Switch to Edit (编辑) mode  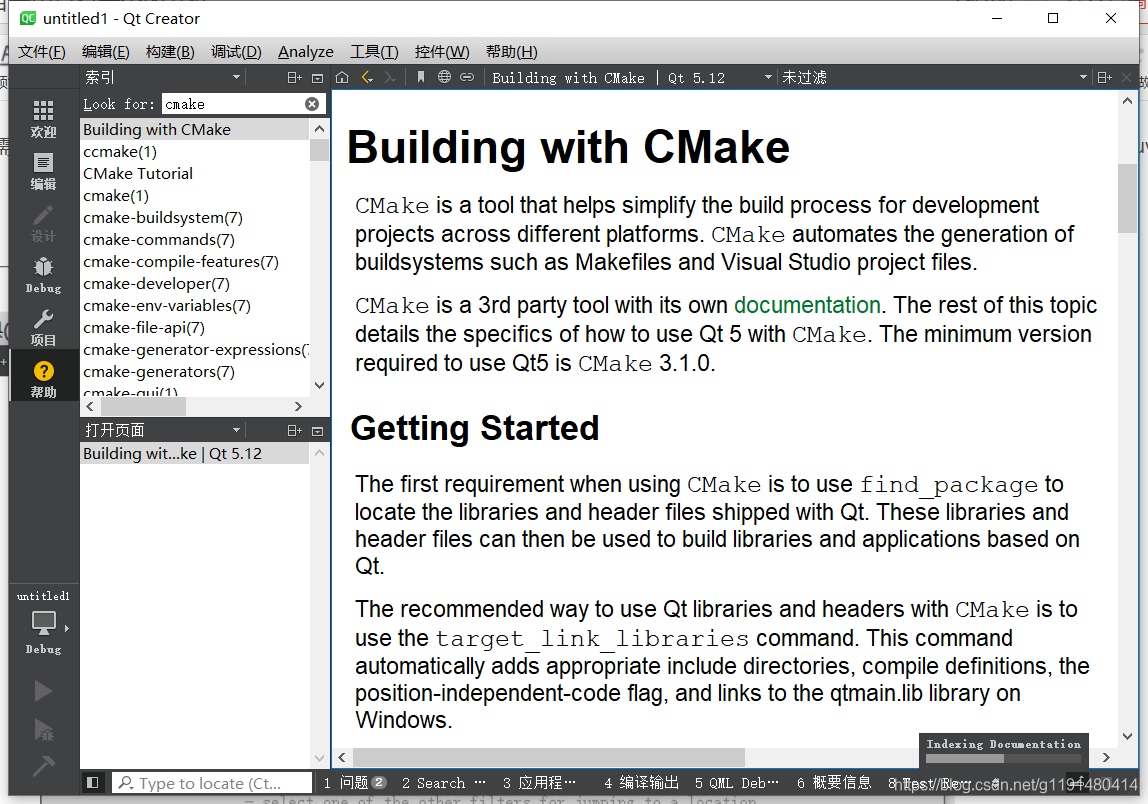coord(43,172)
